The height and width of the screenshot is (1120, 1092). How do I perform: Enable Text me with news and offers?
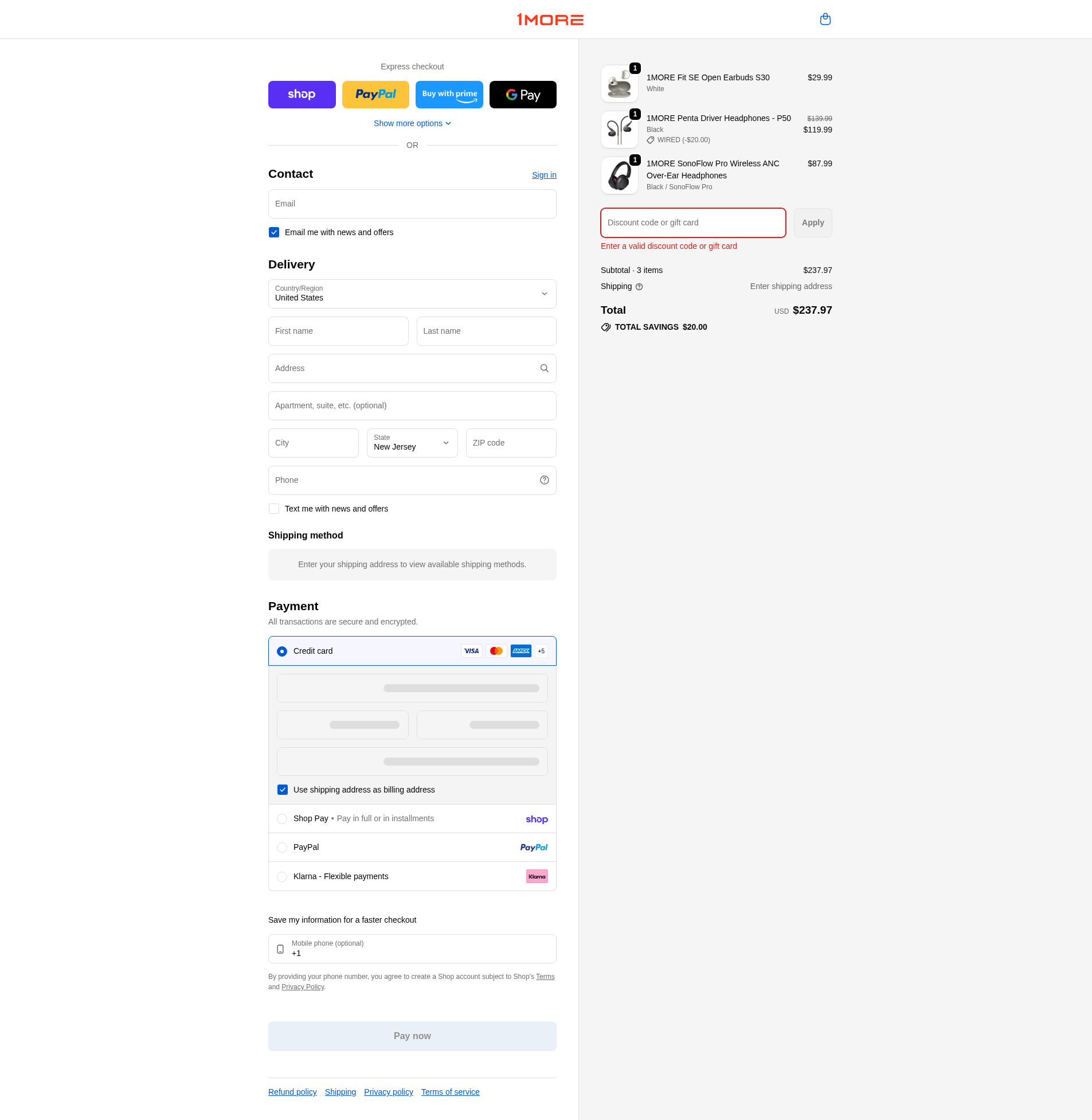273,508
